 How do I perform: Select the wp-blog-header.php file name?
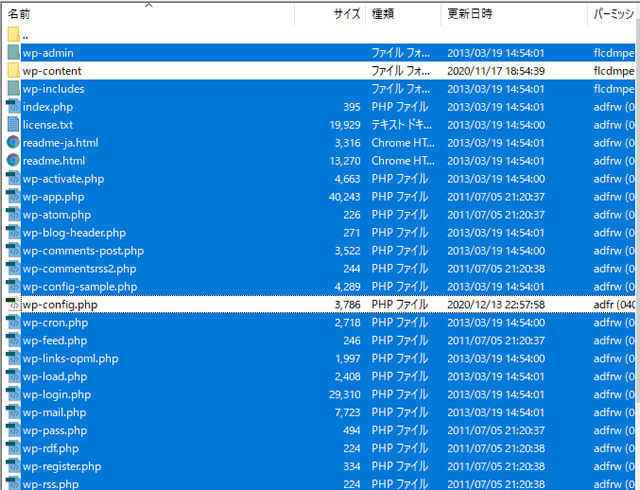pos(74,233)
